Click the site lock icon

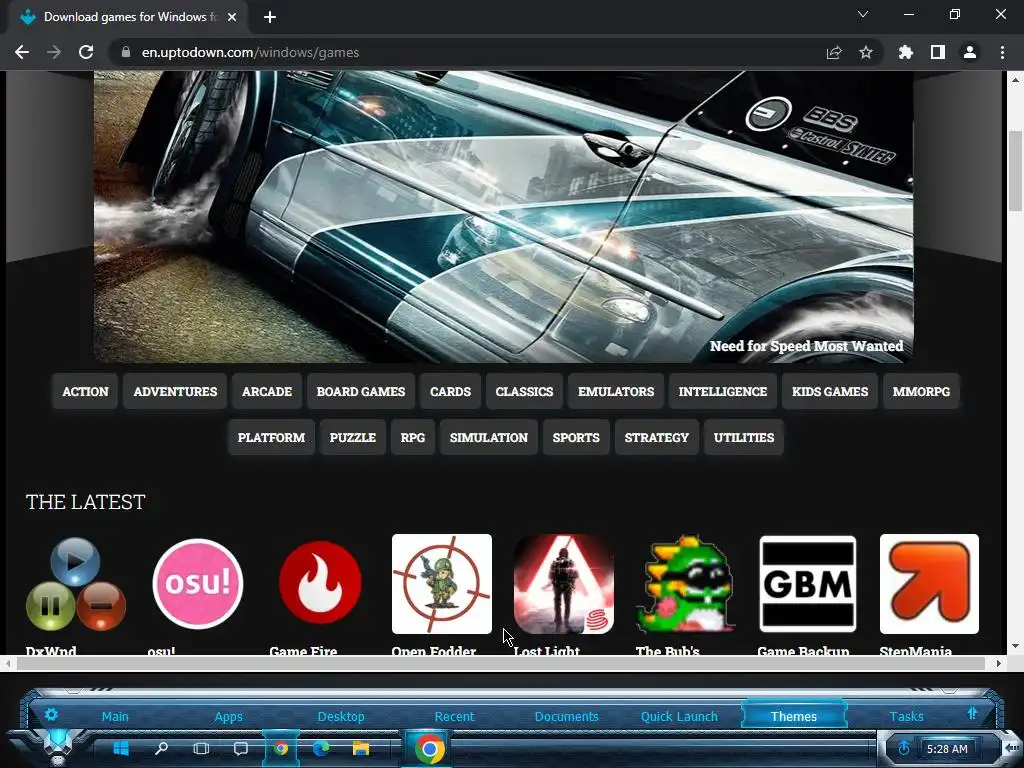[126, 52]
